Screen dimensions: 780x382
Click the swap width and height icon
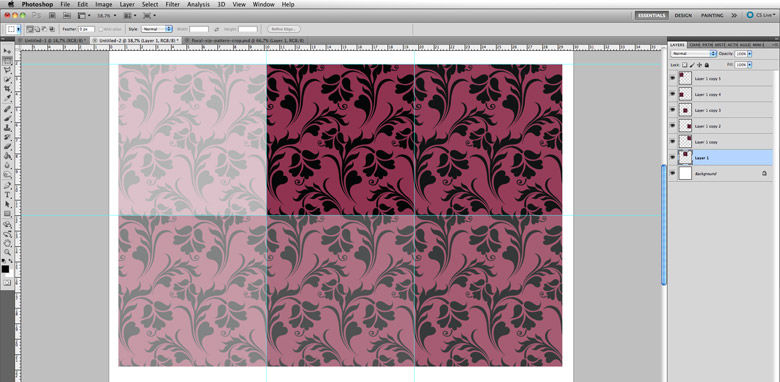(x=216, y=29)
